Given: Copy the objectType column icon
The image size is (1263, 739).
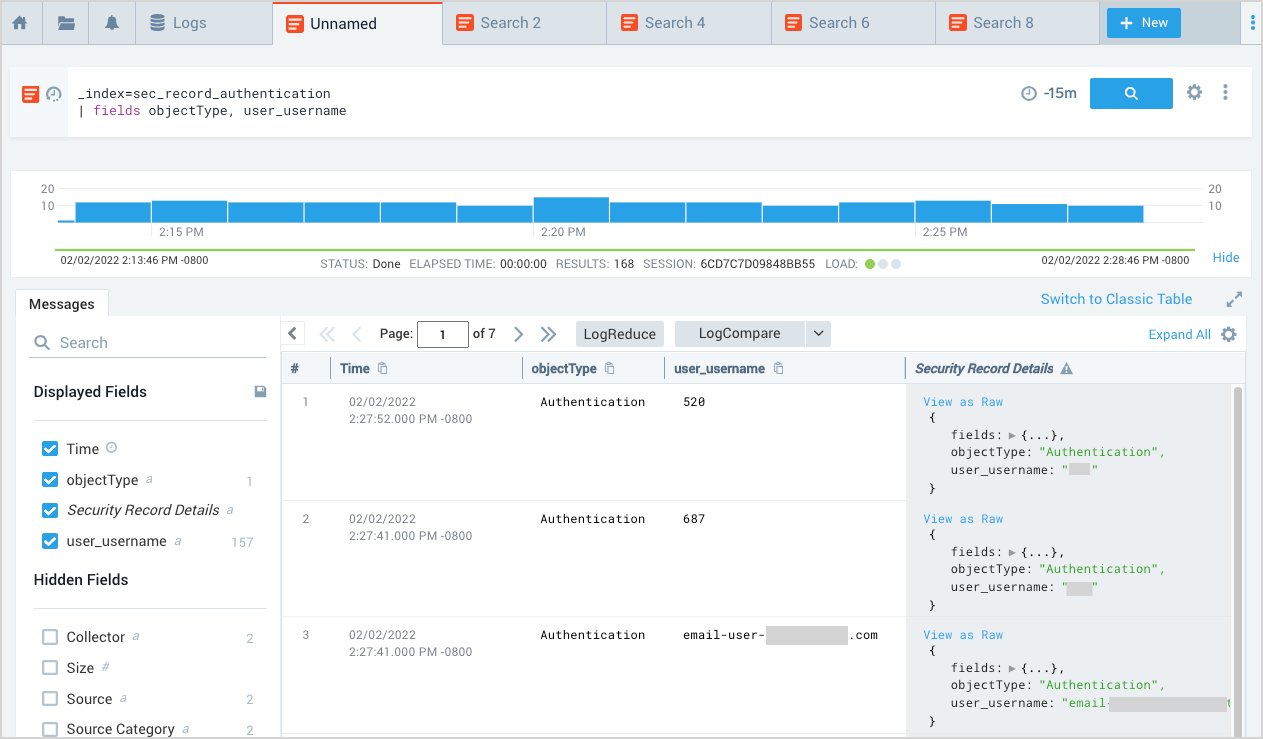Looking at the screenshot, I should pyautogui.click(x=610, y=369).
